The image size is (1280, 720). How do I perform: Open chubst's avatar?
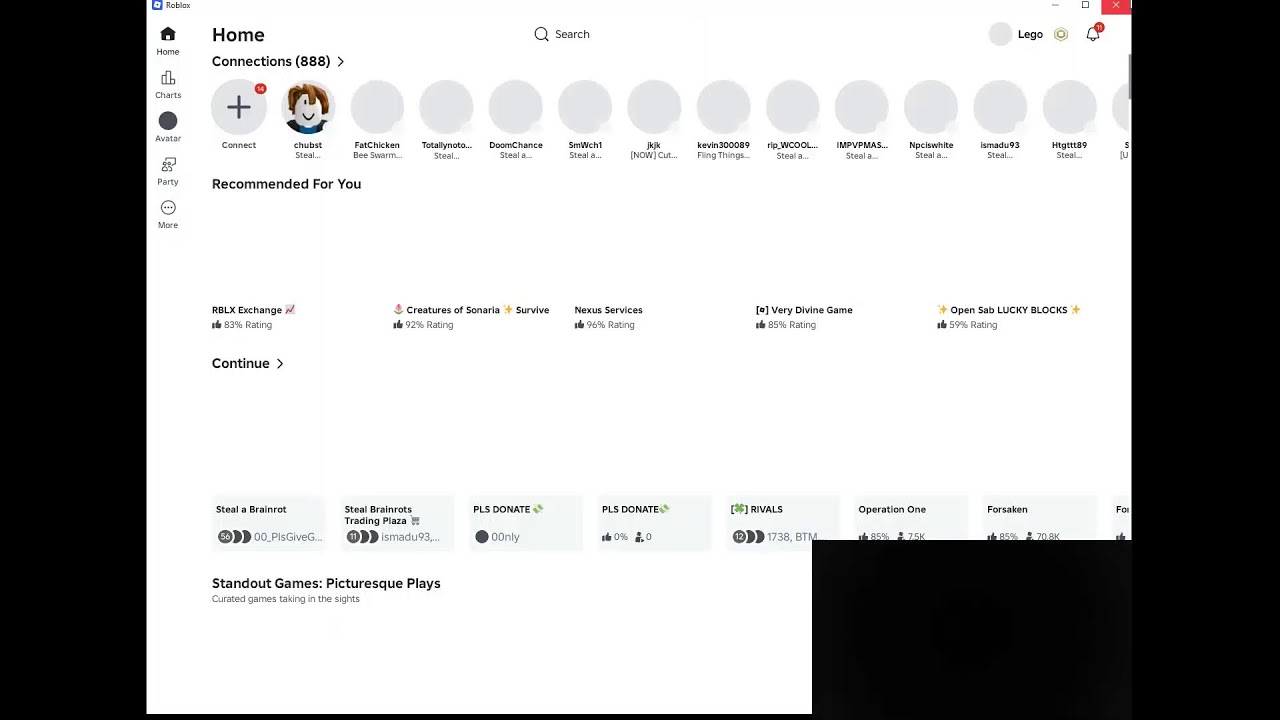(x=308, y=107)
